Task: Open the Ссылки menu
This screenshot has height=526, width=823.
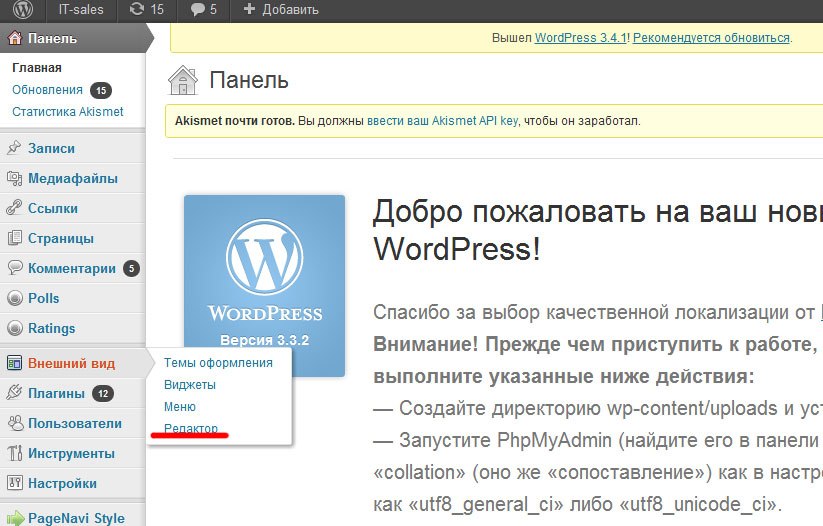Action: pos(53,208)
